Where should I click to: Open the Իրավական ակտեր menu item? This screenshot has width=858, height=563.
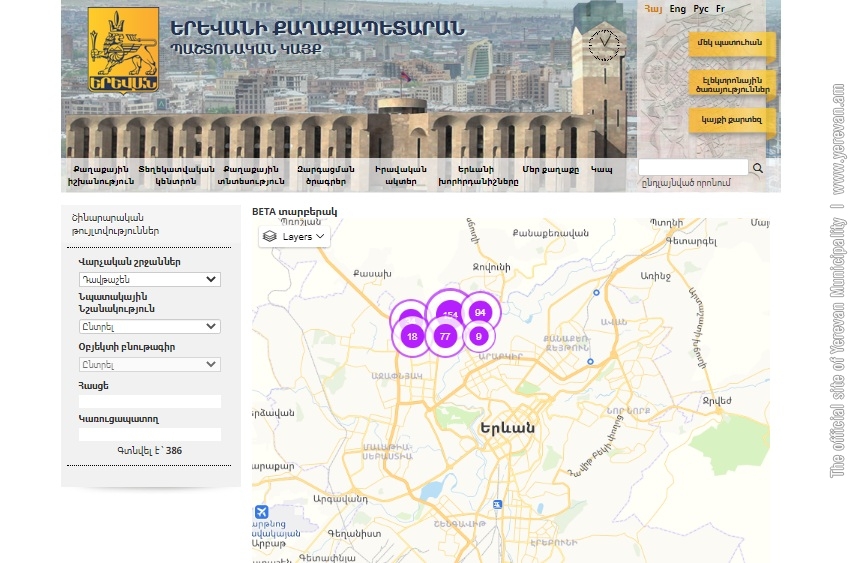[x=401, y=176]
